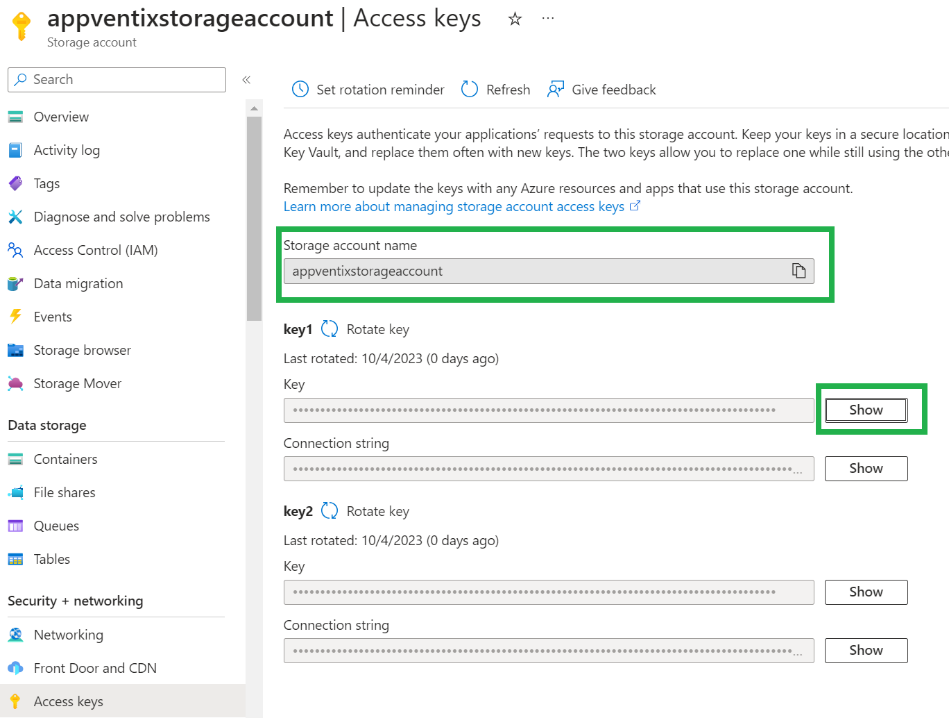The width and height of the screenshot is (949, 718).
Task: Click the sidebar Search field
Action: (117, 79)
